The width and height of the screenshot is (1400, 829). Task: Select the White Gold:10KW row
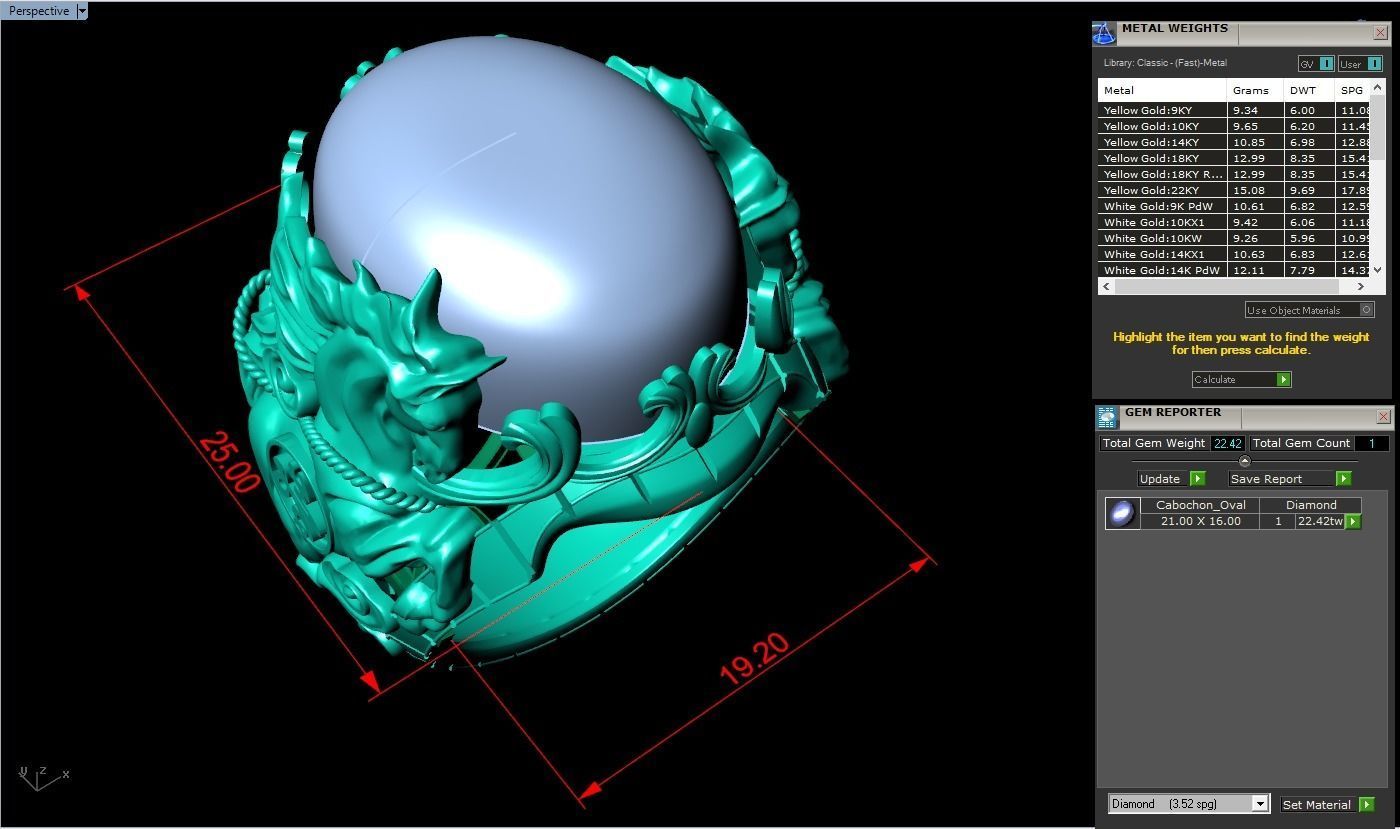(1233, 238)
